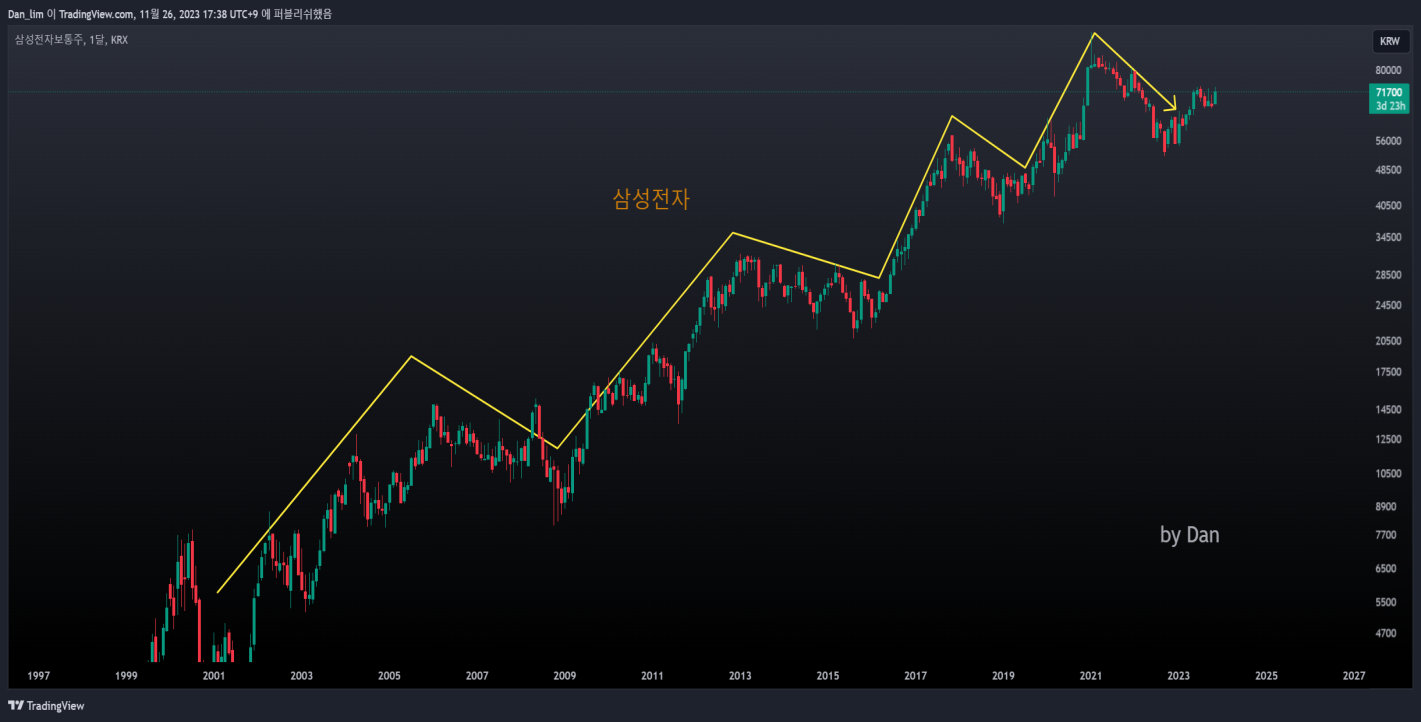Open the KRW currency selector
Image resolution: width=1421 pixels, height=722 pixels.
(1389, 41)
